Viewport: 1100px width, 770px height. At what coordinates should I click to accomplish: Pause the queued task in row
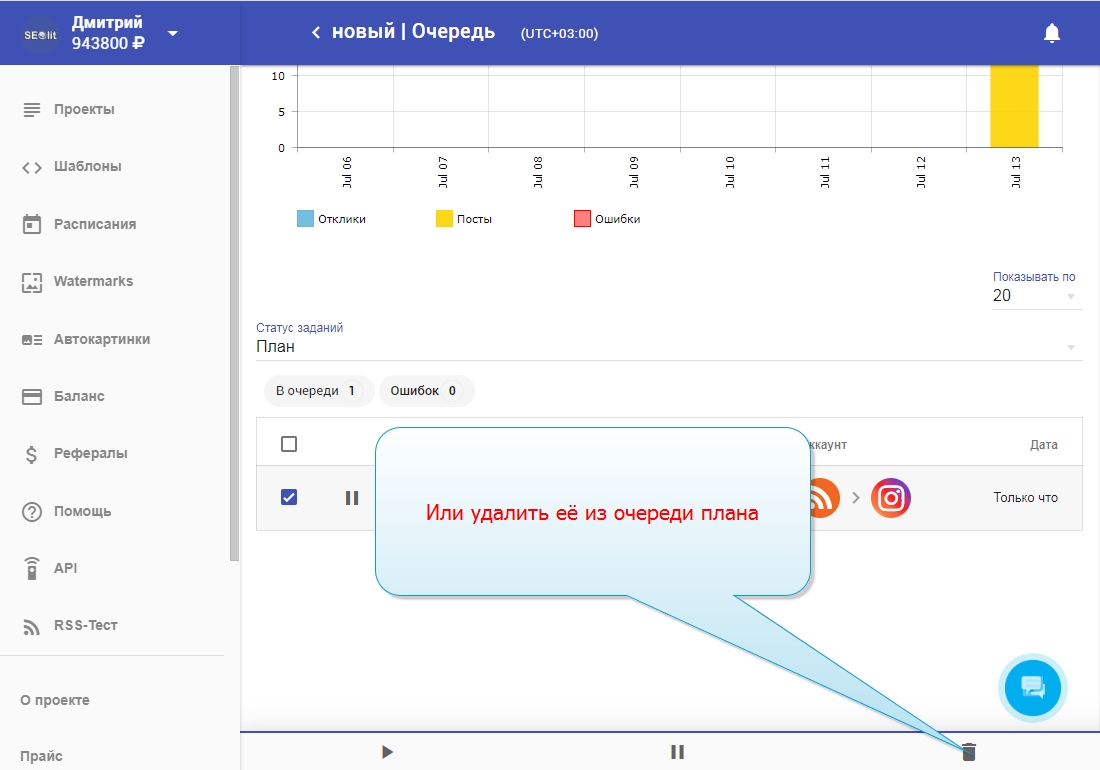point(352,497)
